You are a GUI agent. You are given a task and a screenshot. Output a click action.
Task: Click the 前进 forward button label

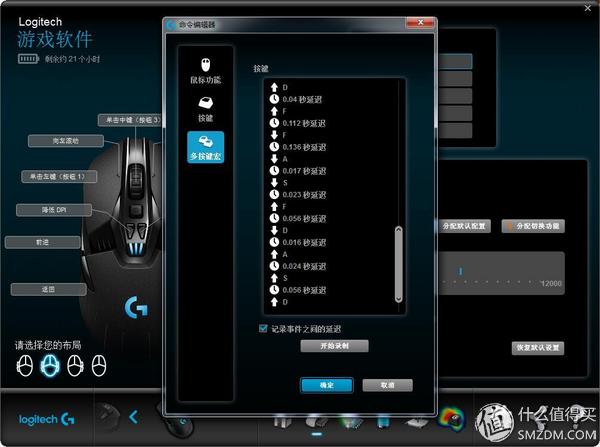coord(42,242)
